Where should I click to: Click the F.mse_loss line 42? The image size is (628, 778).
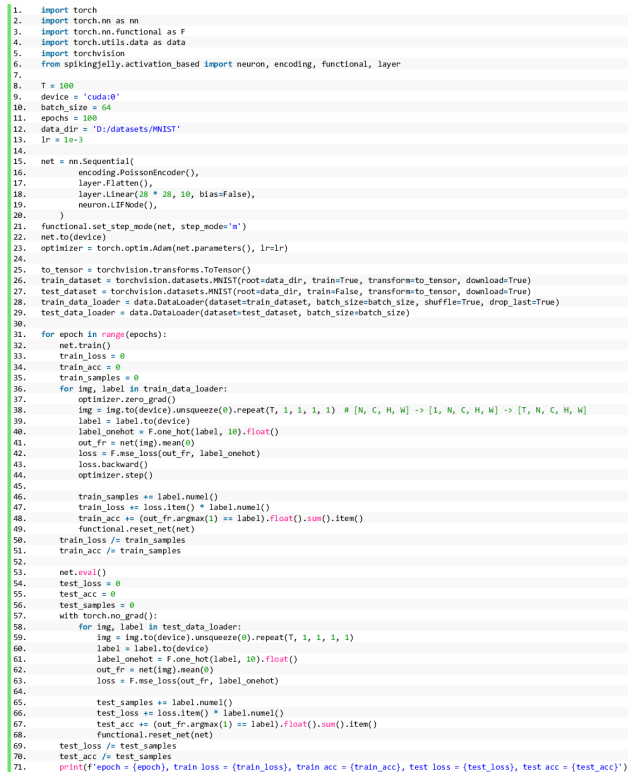pyautogui.click(x=169, y=454)
